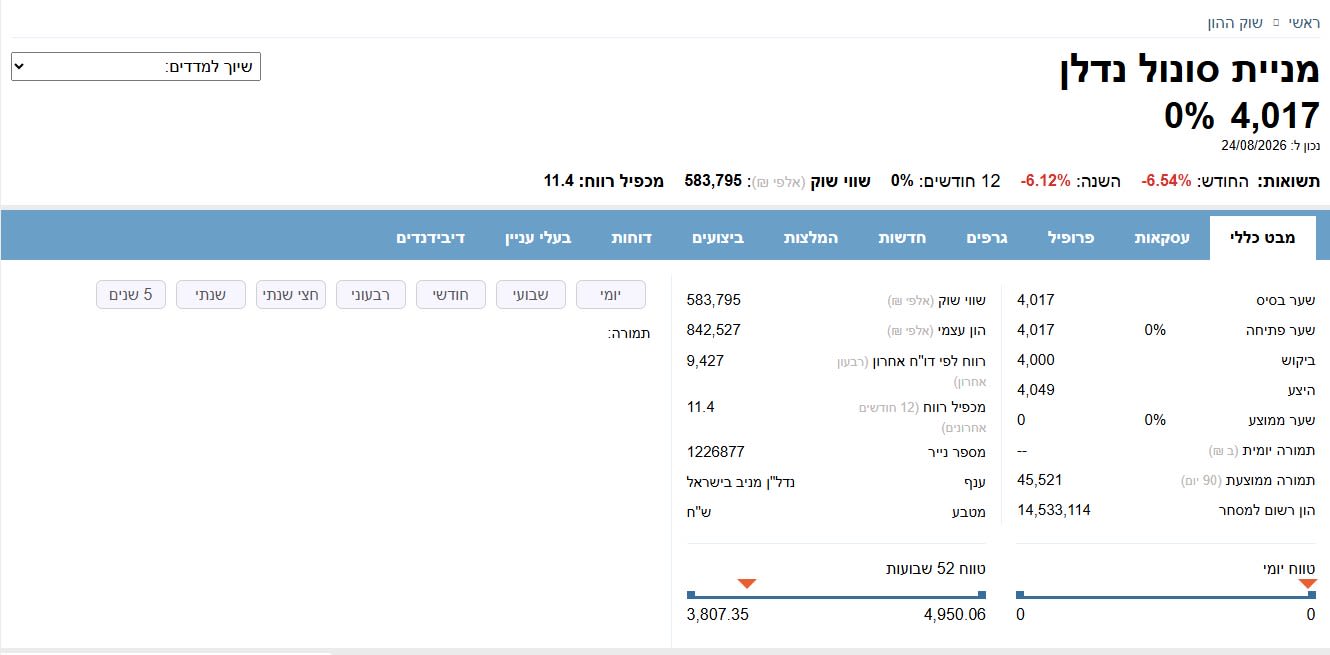Open the פרופיל tab
Screen dimensions: 1330x655
pyautogui.click(x=1071, y=238)
